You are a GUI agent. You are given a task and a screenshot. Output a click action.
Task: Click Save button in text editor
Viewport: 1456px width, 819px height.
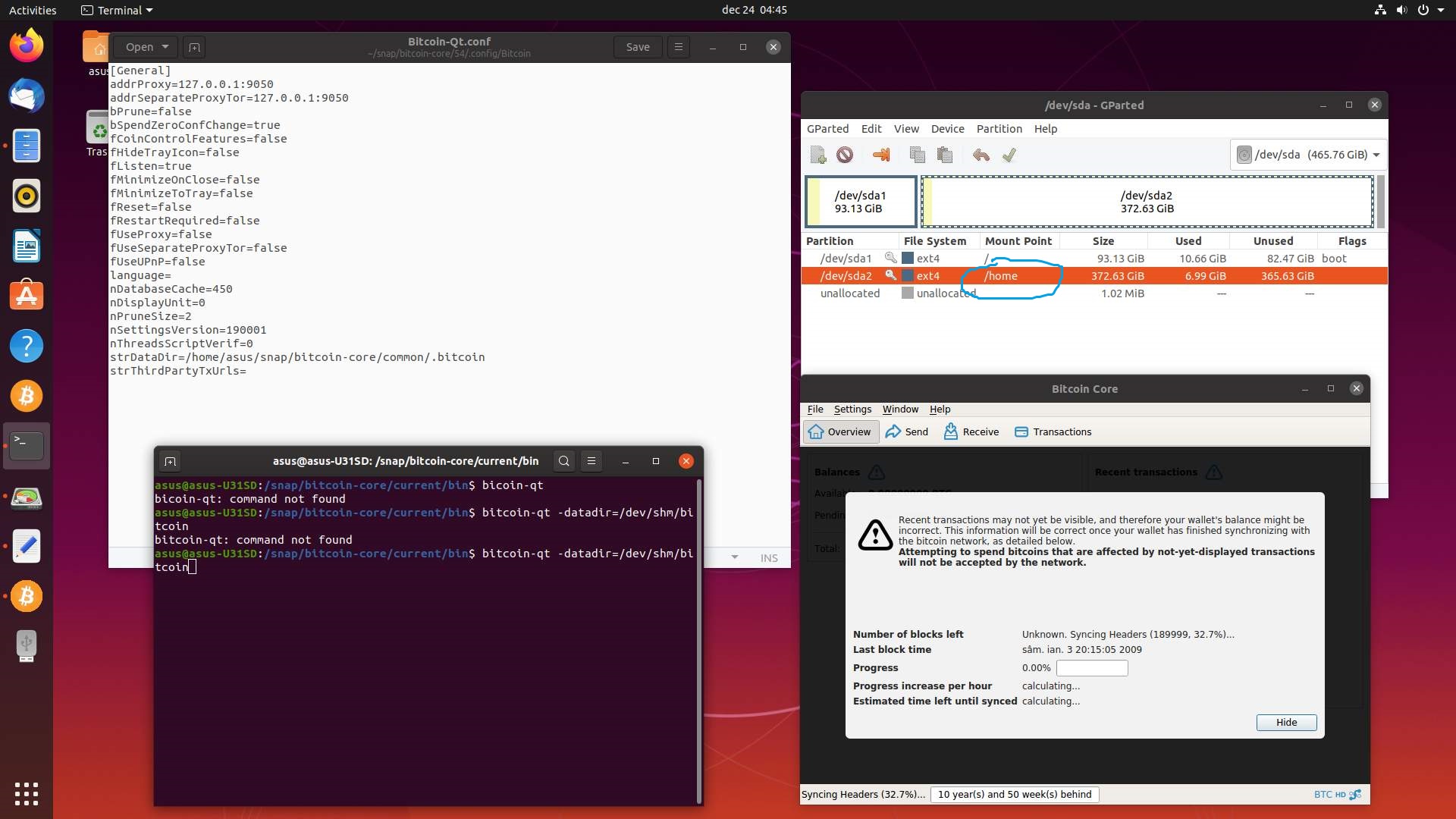coord(637,47)
